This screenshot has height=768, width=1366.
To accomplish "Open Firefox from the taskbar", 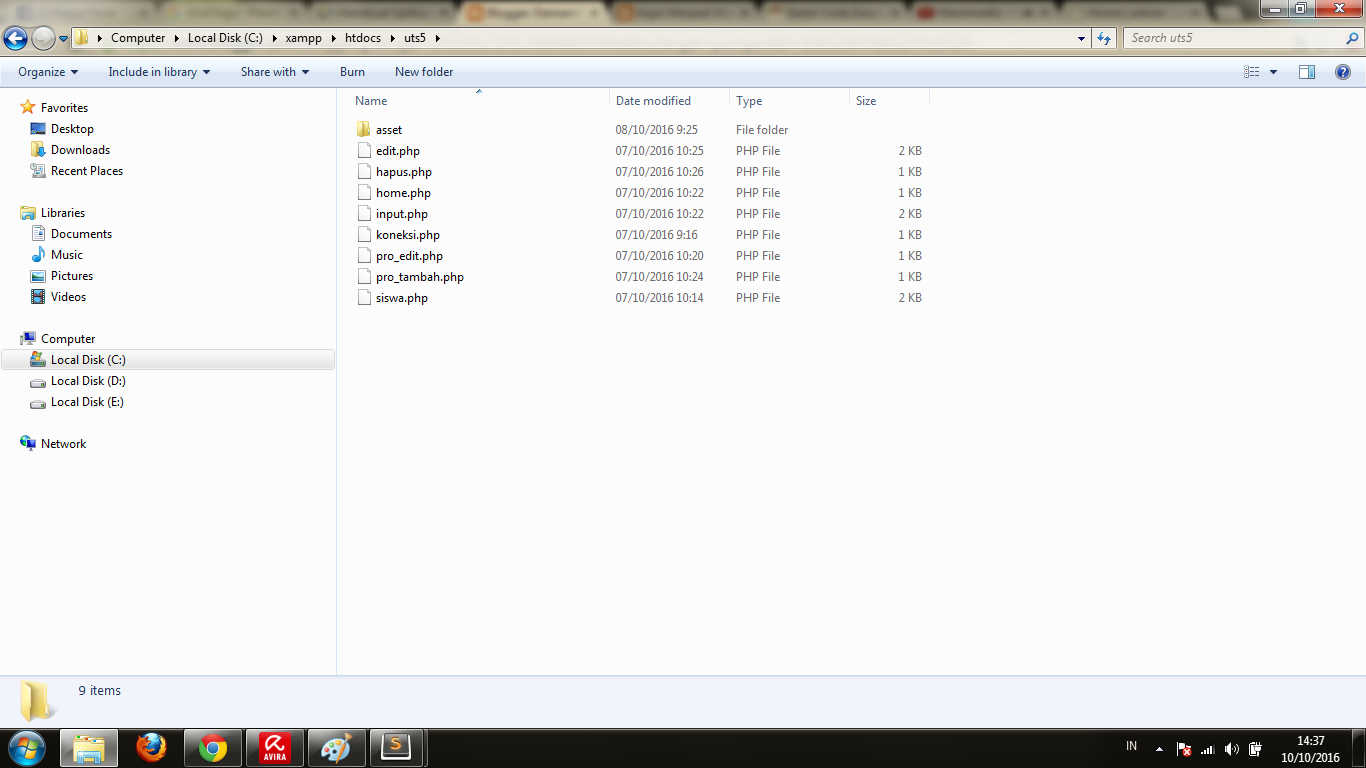I will pyautogui.click(x=151, y=747).
